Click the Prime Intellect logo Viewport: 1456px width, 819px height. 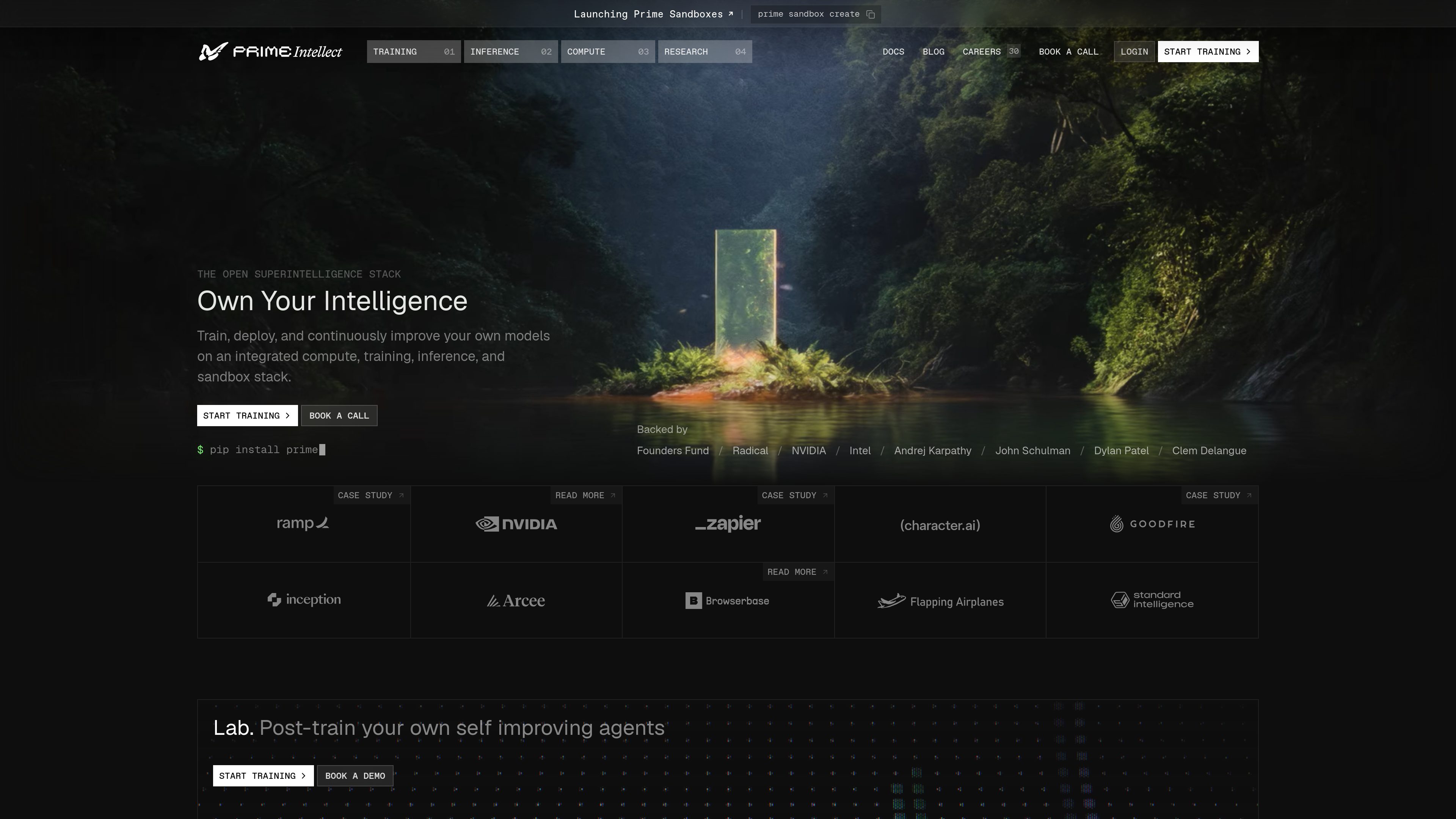tap(270, 52)
